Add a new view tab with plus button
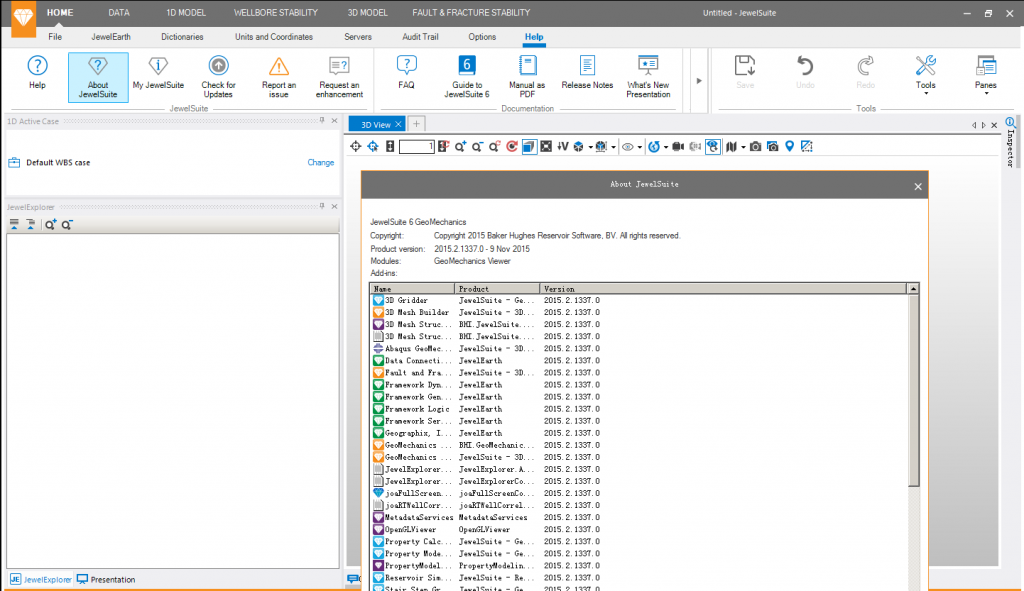 pos(416,123)
